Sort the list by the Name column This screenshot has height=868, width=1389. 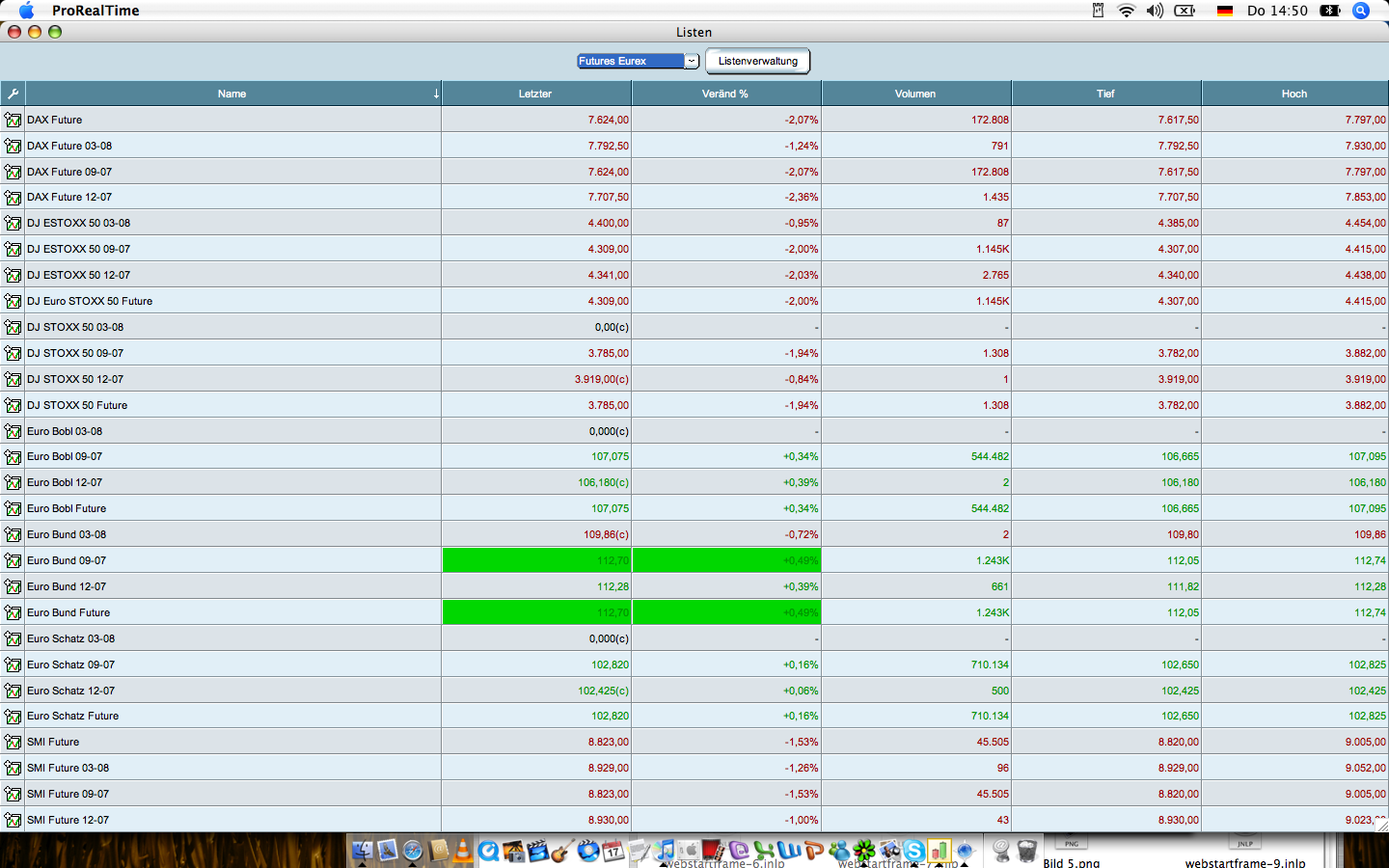232,94
